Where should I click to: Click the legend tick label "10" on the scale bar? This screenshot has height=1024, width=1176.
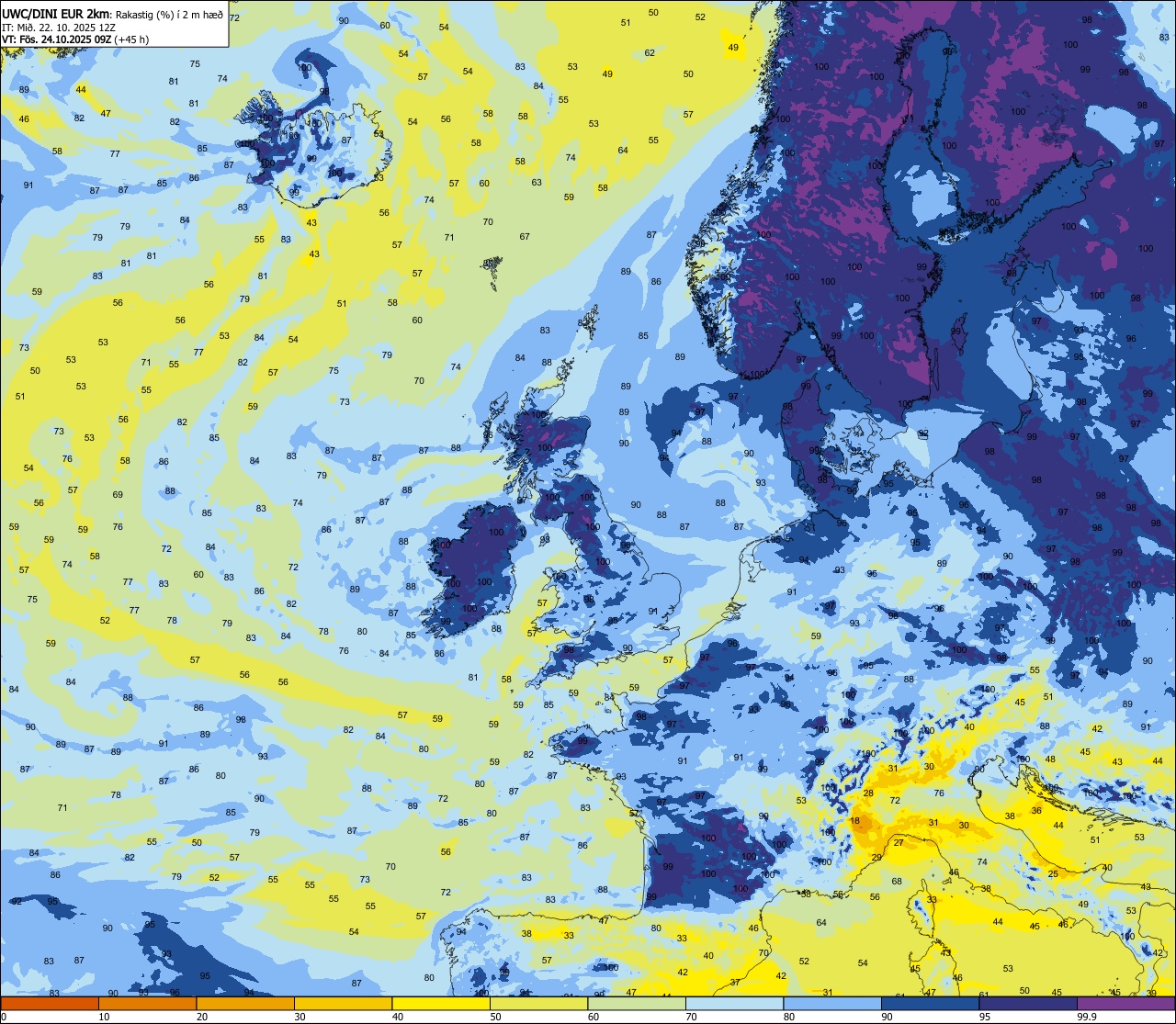click(104, 1017)
